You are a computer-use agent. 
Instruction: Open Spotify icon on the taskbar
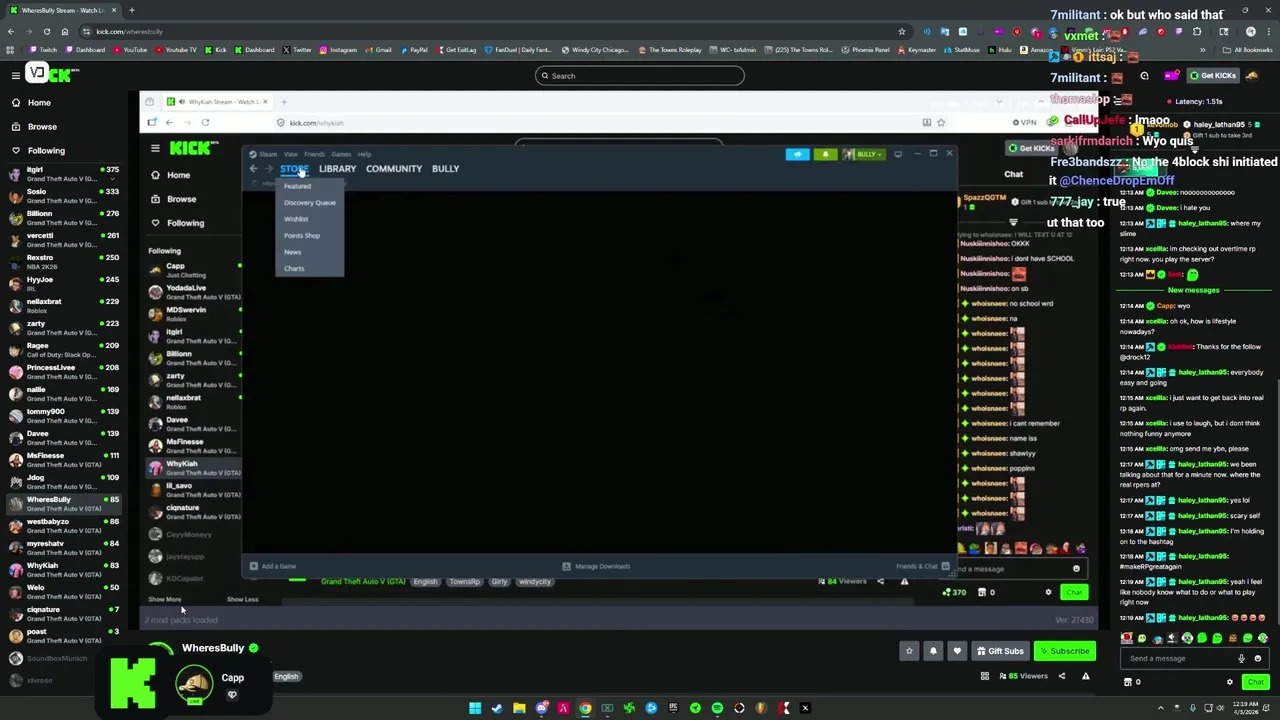(717, 708)
